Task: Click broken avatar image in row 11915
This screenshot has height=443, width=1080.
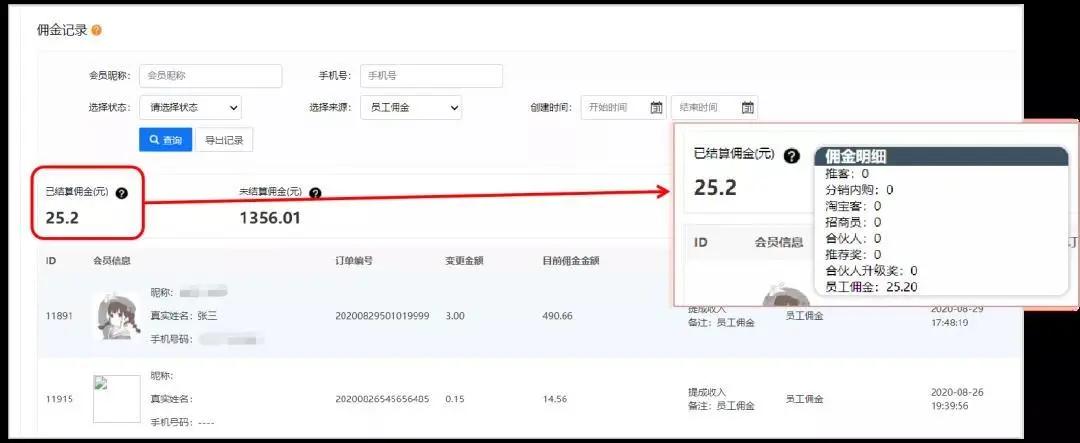Action: pyautogui.click(x=116, y=399)
